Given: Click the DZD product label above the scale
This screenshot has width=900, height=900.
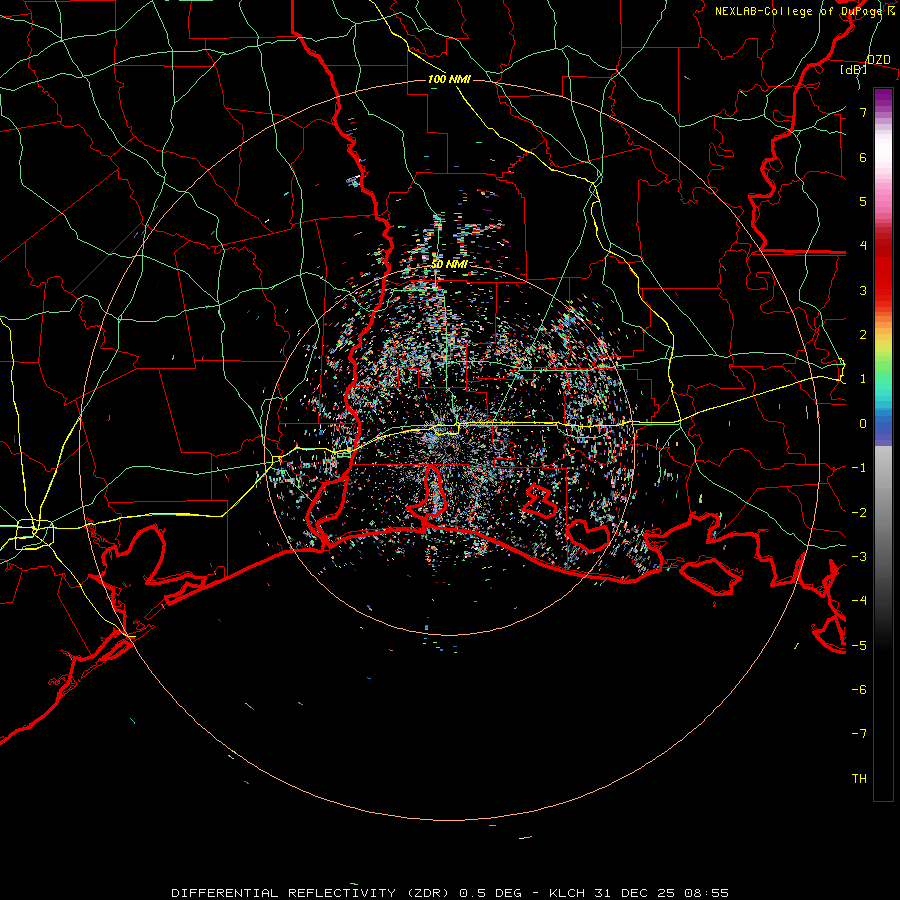Looking at the screenshot, I should coord(878,60).
